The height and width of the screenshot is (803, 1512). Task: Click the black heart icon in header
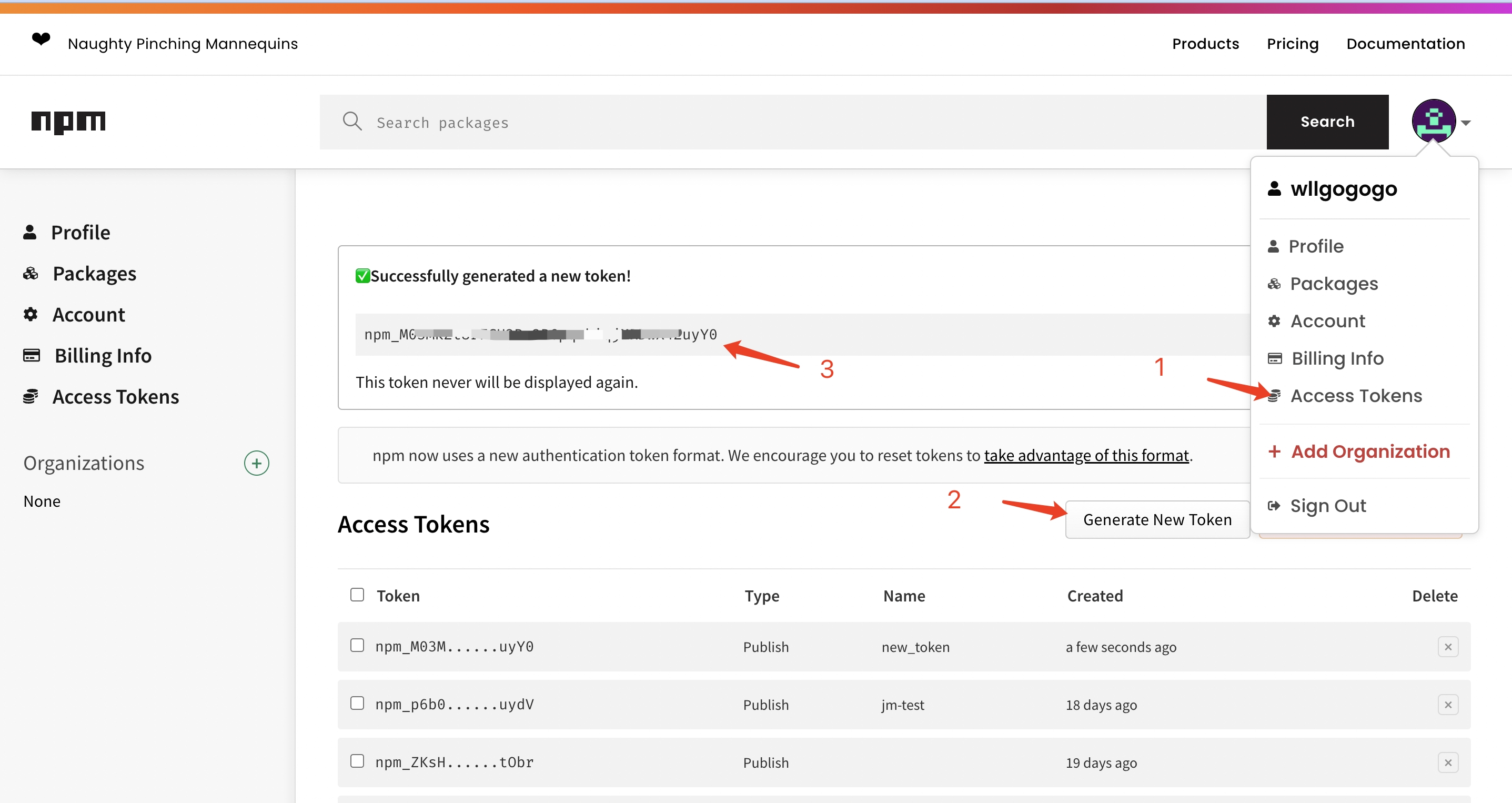(x=41, y=39)
